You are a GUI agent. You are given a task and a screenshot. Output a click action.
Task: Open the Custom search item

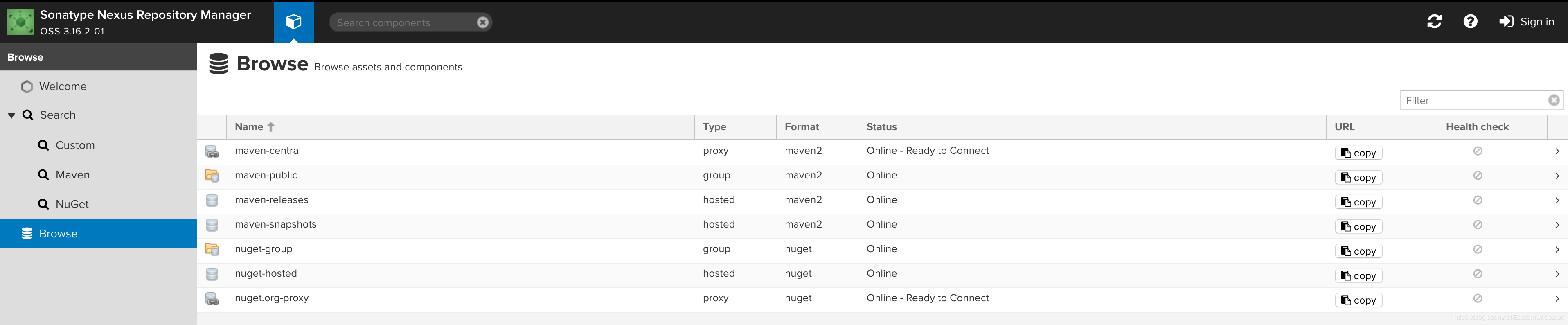point(99,145)
